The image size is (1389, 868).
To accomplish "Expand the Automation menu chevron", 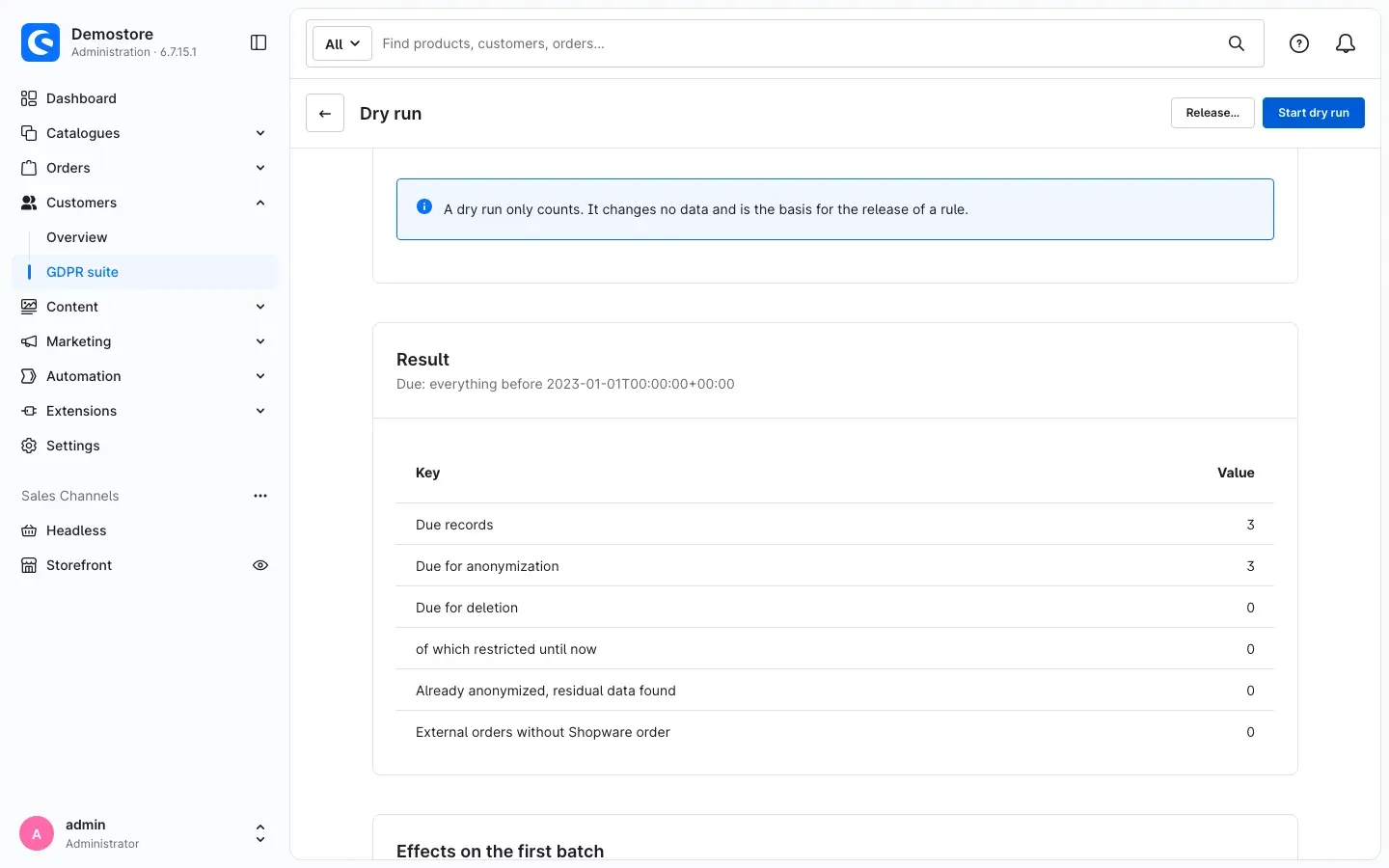I will coord(260,376).
